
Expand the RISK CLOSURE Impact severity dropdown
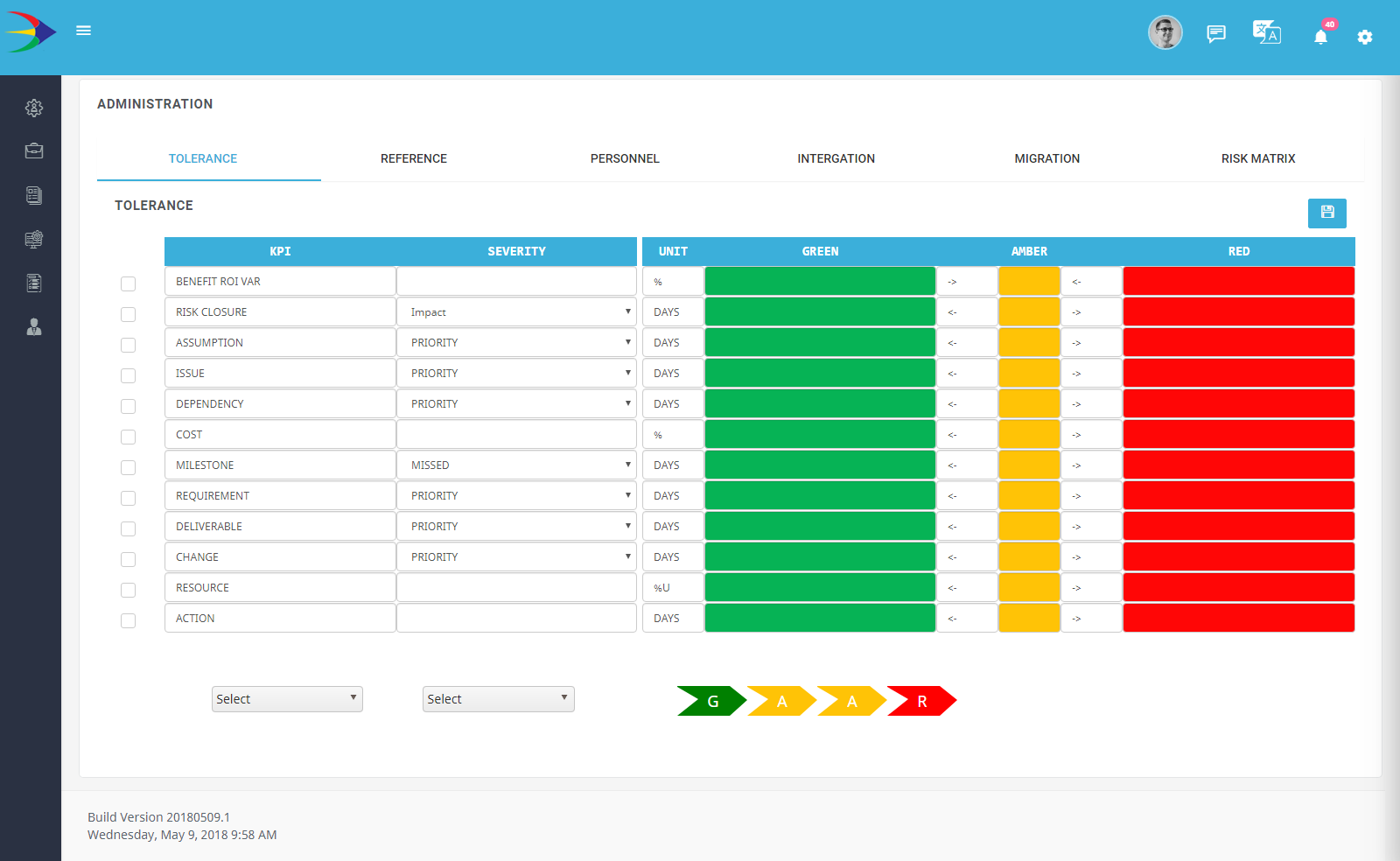[x=516, y=312]
